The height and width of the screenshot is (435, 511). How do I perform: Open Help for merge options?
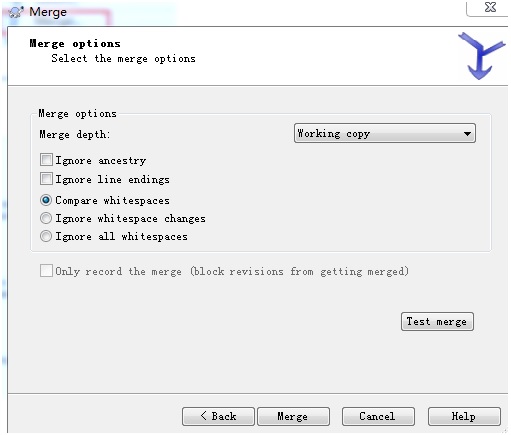[x=464, y=416]
